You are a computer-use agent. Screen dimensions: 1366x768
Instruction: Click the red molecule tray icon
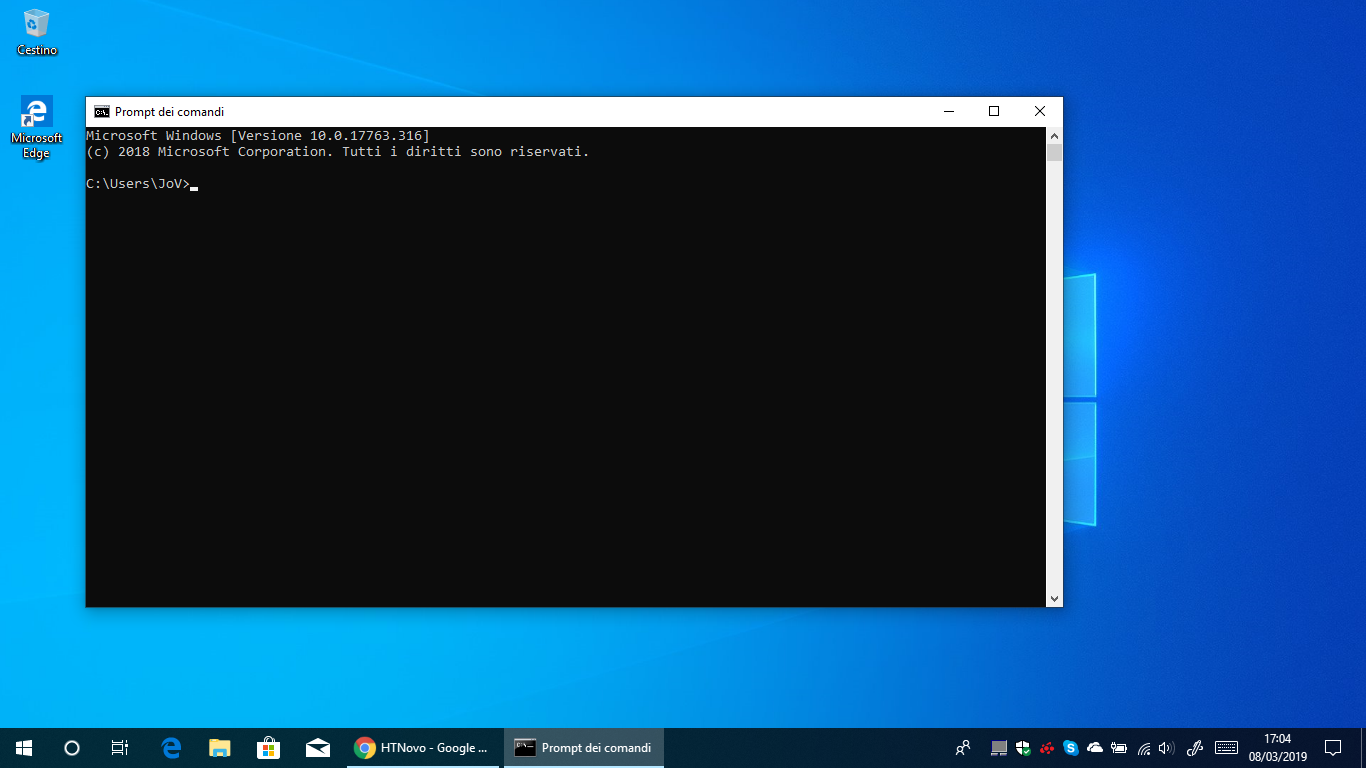1047,748
